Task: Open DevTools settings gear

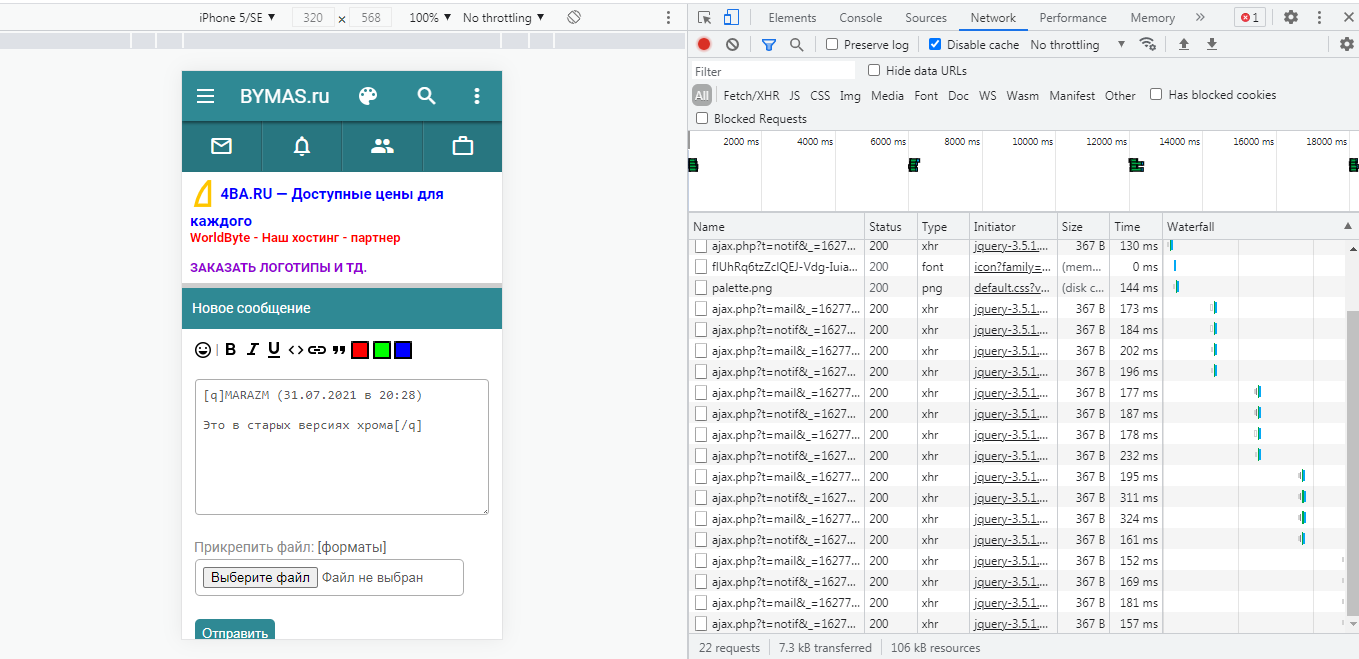Action: click(x=1291, y=18)
